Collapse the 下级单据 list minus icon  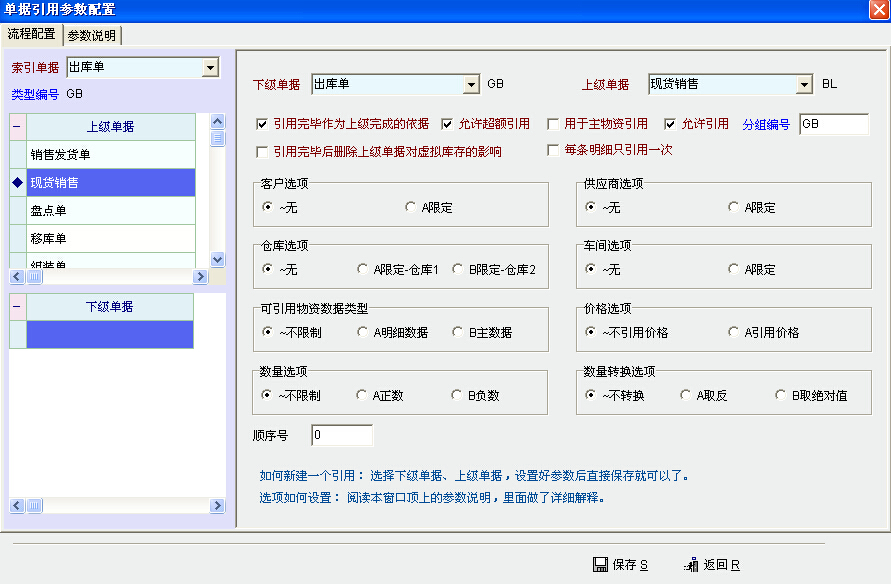pyautogui.click(x=17, y=307)
